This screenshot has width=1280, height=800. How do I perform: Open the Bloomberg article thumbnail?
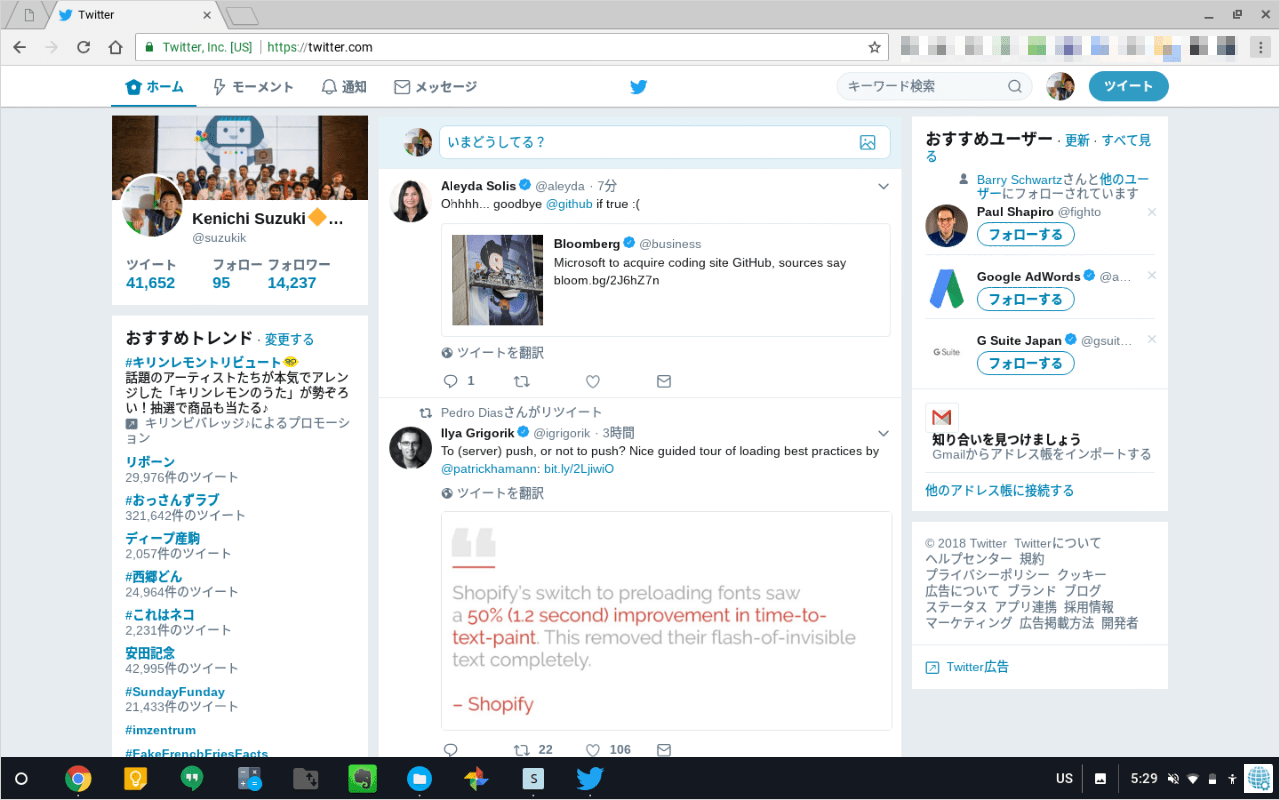click(x=497, y=280)
